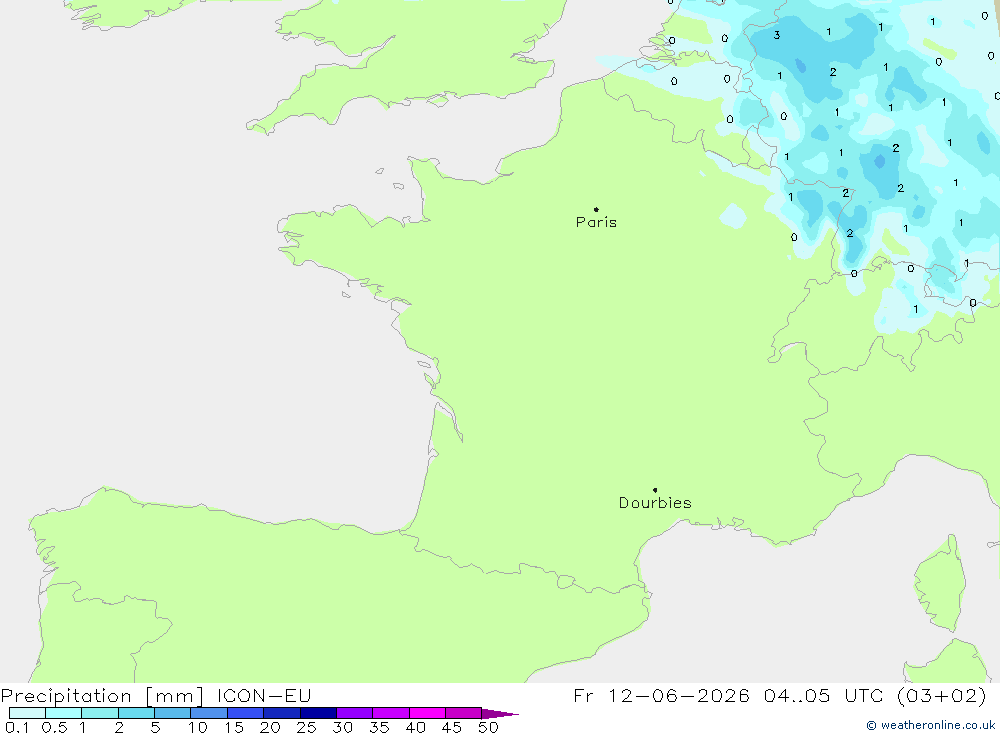Screen dimensions: 1000x733
Task: Click the legend arrow tip beyond 50
Action: 500,713
